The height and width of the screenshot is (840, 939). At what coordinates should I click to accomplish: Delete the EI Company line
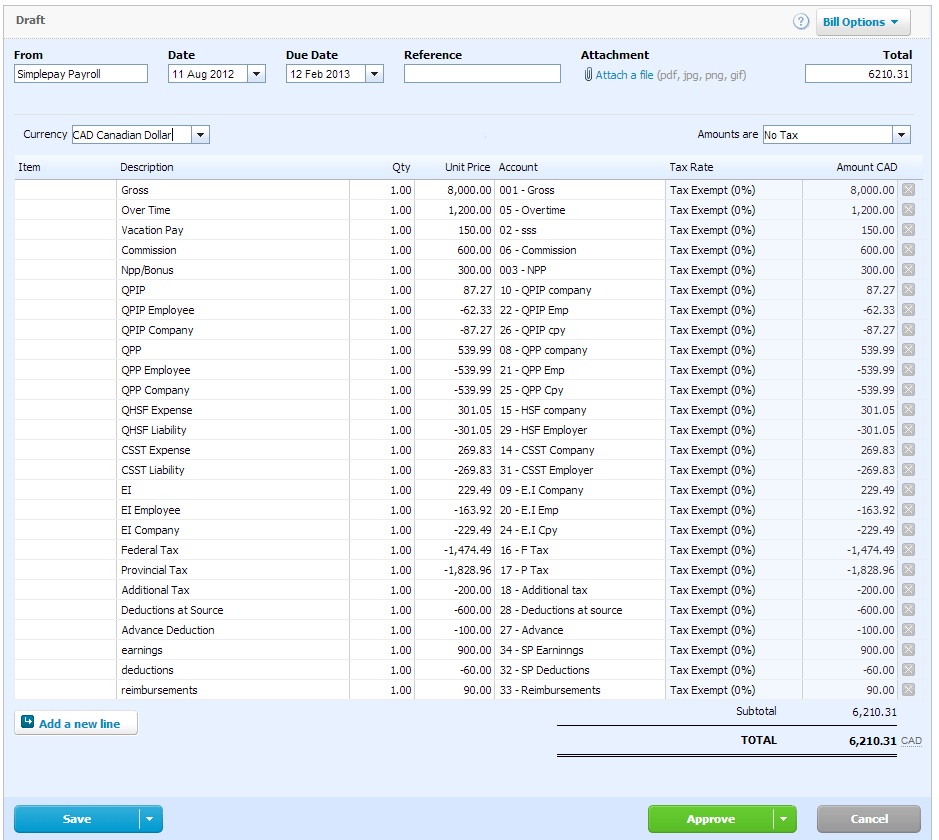(x=908, y=530)
